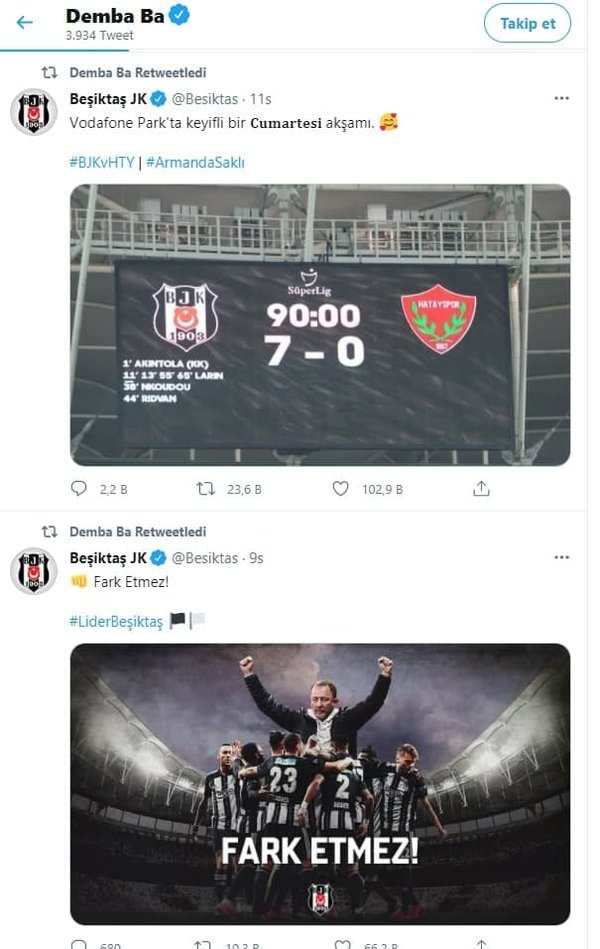View the FARK ETMEZ! celebration image
The width and height of the screenshot is (600, 949).
pyautogui.click(x=320, y=783)
